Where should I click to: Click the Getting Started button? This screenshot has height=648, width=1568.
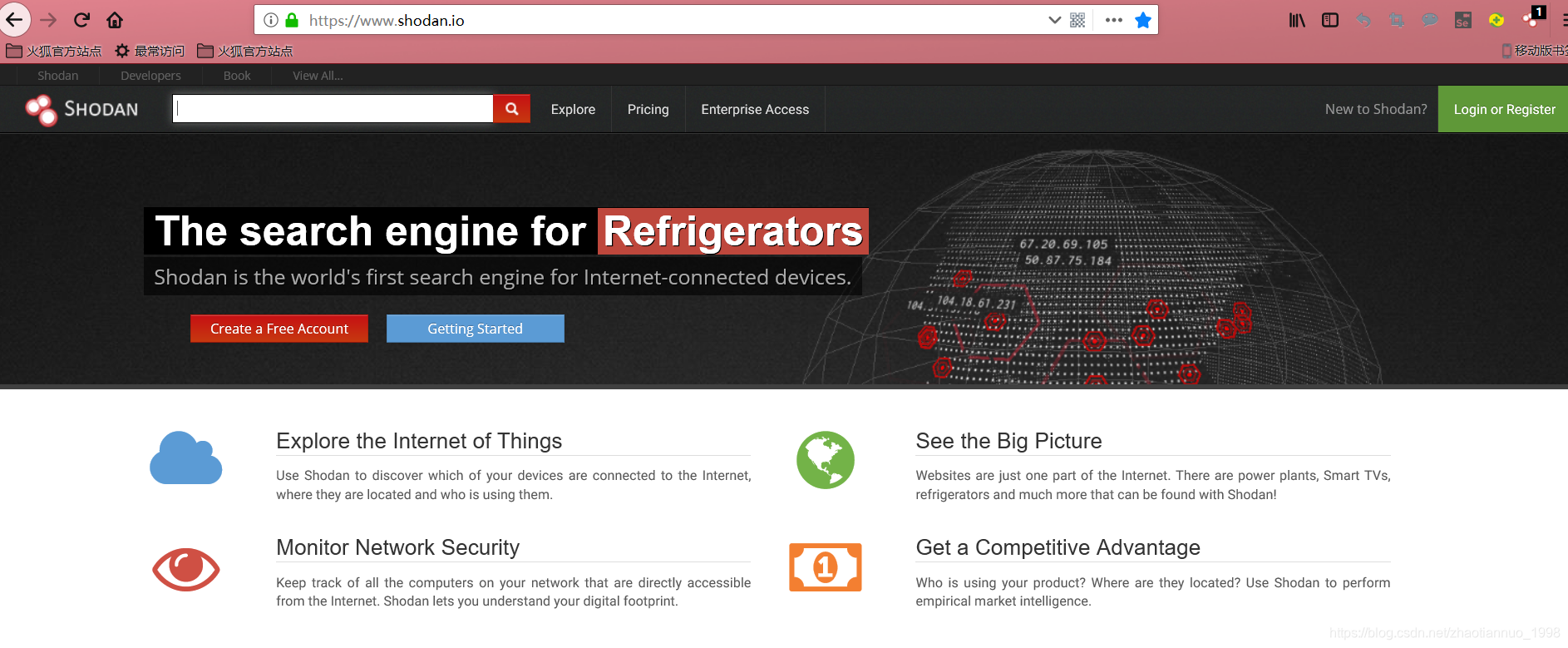tap(476, 329)
